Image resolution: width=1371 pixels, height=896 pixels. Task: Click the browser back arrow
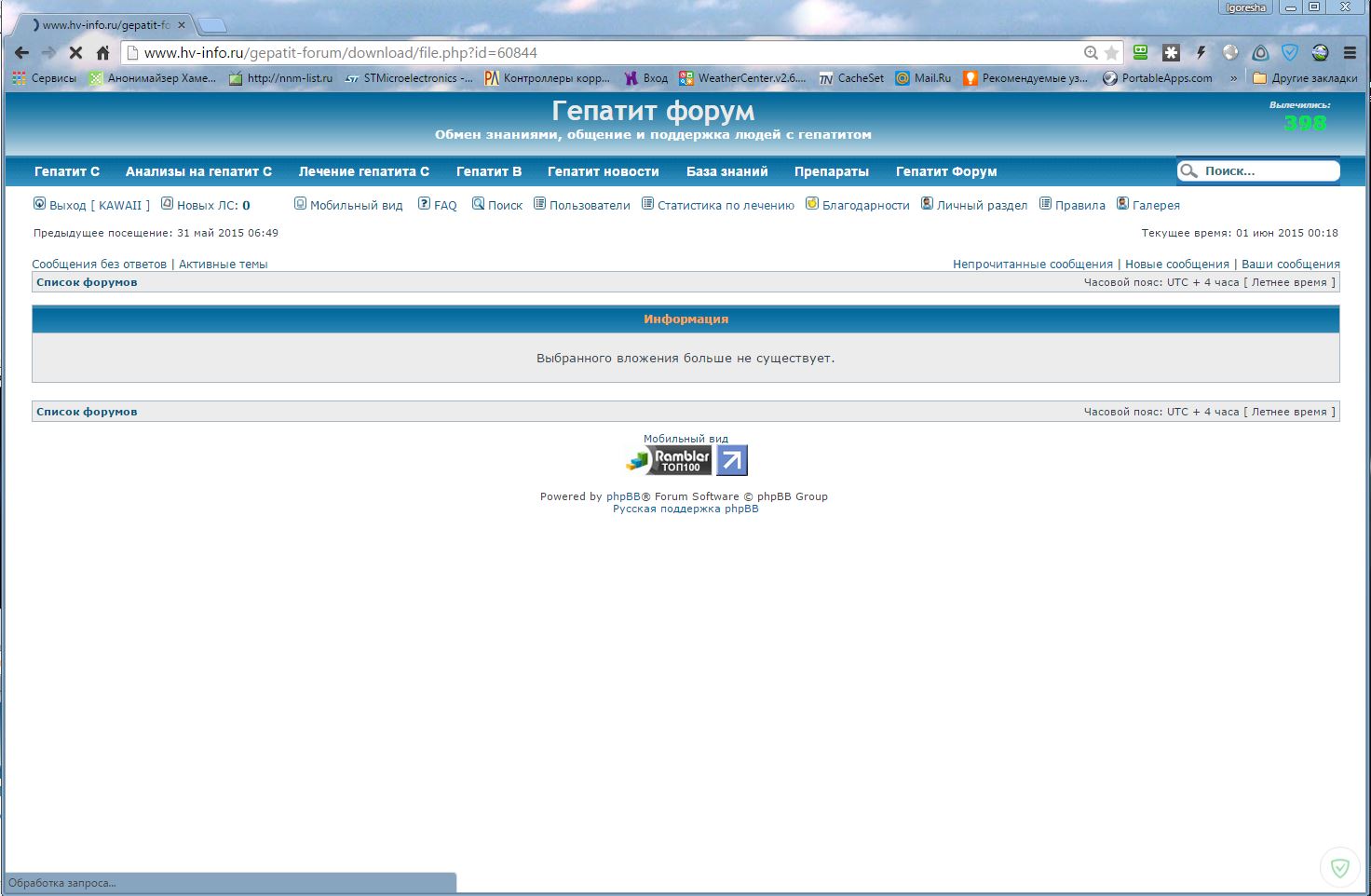pyautogui.click(x=21, y=53)
